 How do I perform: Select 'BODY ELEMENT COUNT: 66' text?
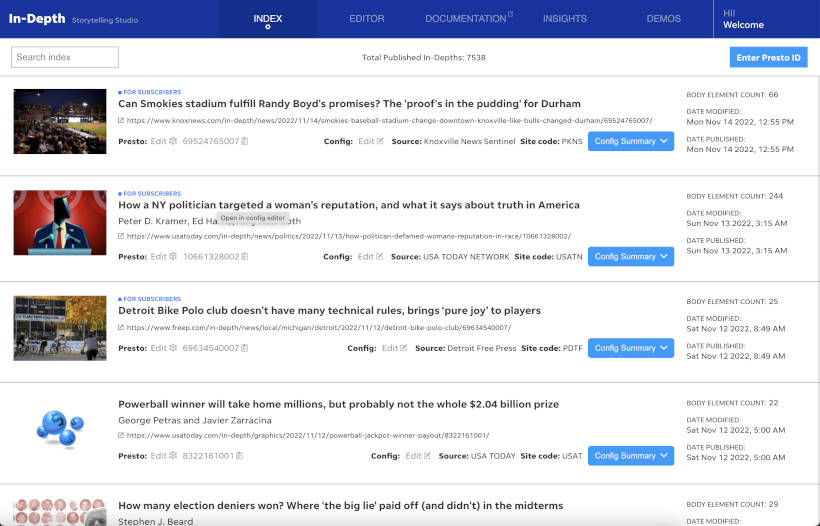[732, 95]
